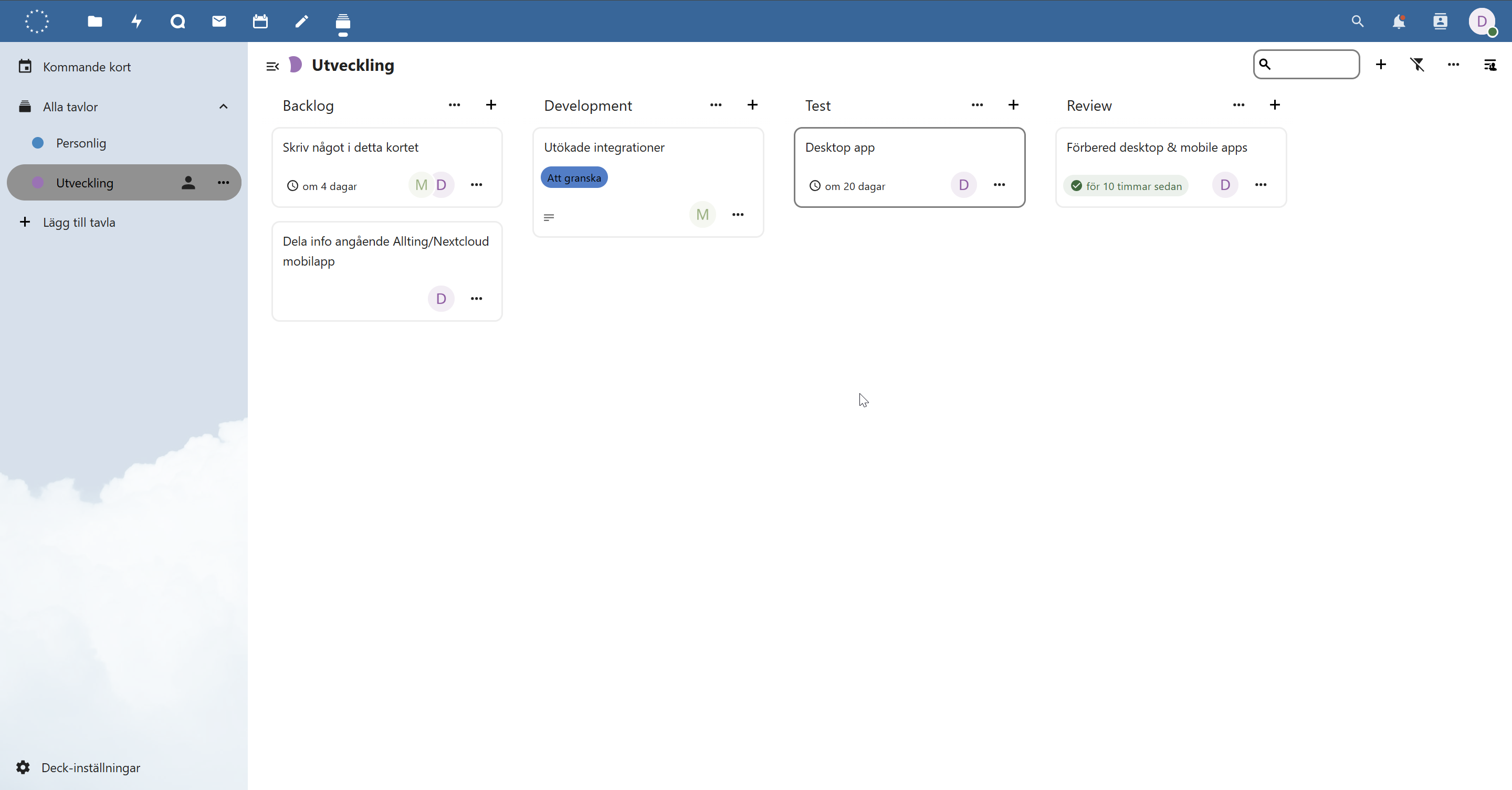
Task: Open the Calendar app icon
Action: point(260,22)
